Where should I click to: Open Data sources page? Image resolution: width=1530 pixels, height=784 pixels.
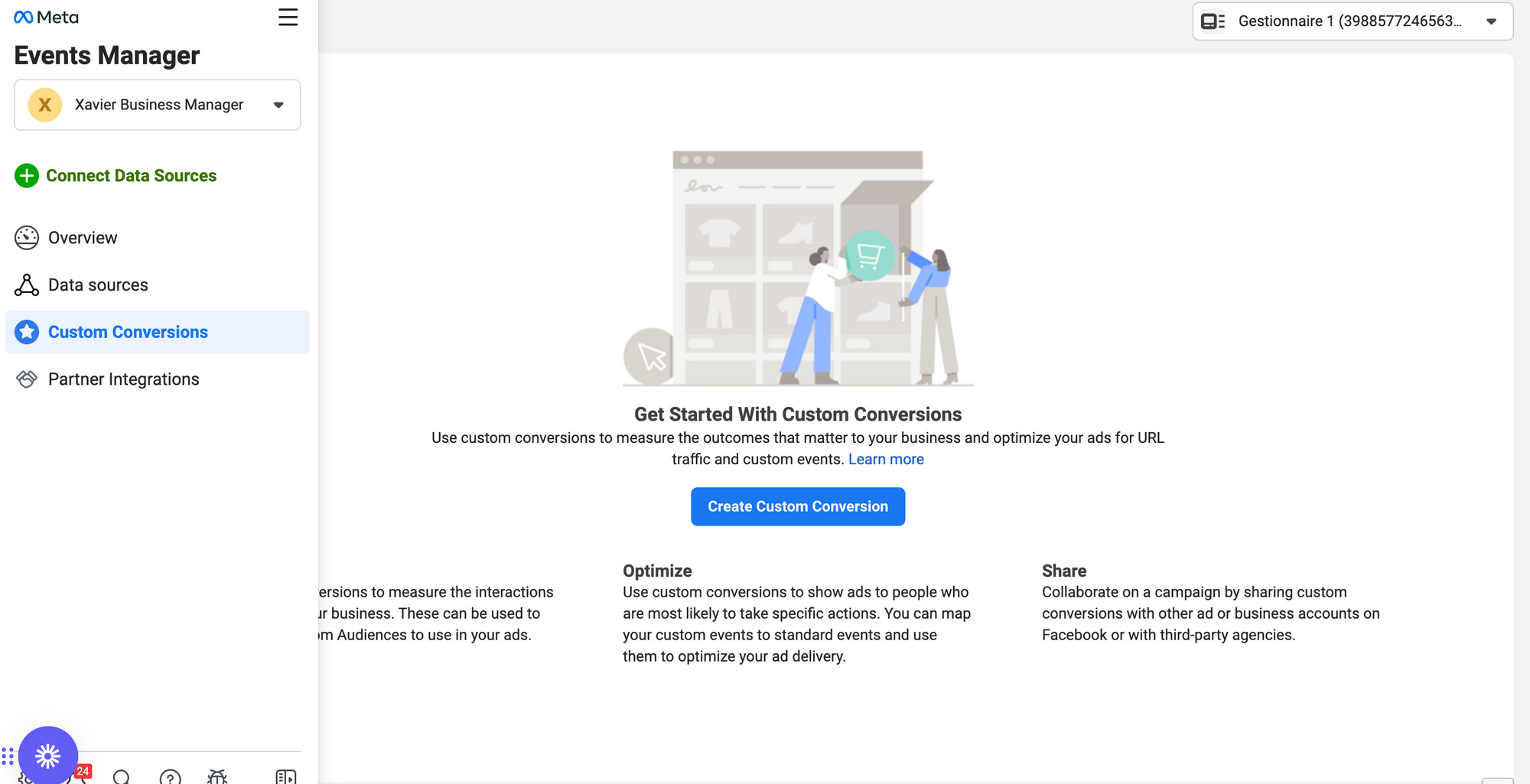pyautogui.click(x=98, y=285)
